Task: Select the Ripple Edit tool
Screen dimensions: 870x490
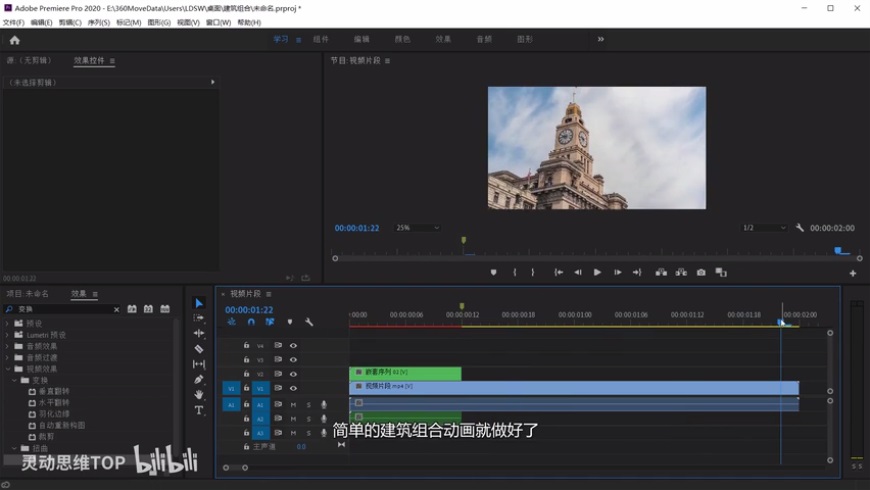Action: [x=199, y=333]
